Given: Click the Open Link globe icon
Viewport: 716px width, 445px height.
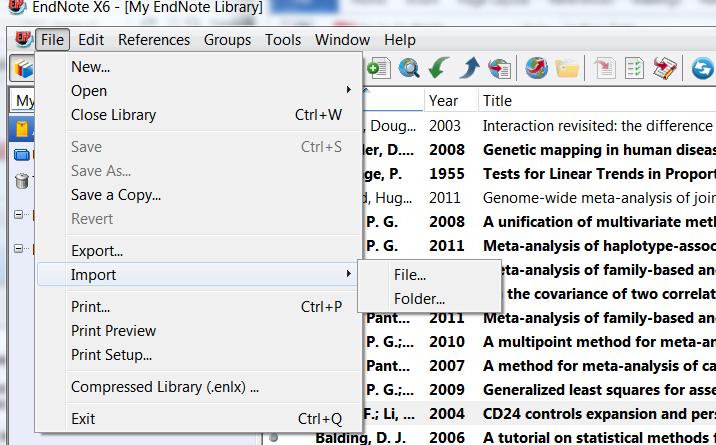Looking at the screenshot, I should pyautogui.click(x=537, y=69).
